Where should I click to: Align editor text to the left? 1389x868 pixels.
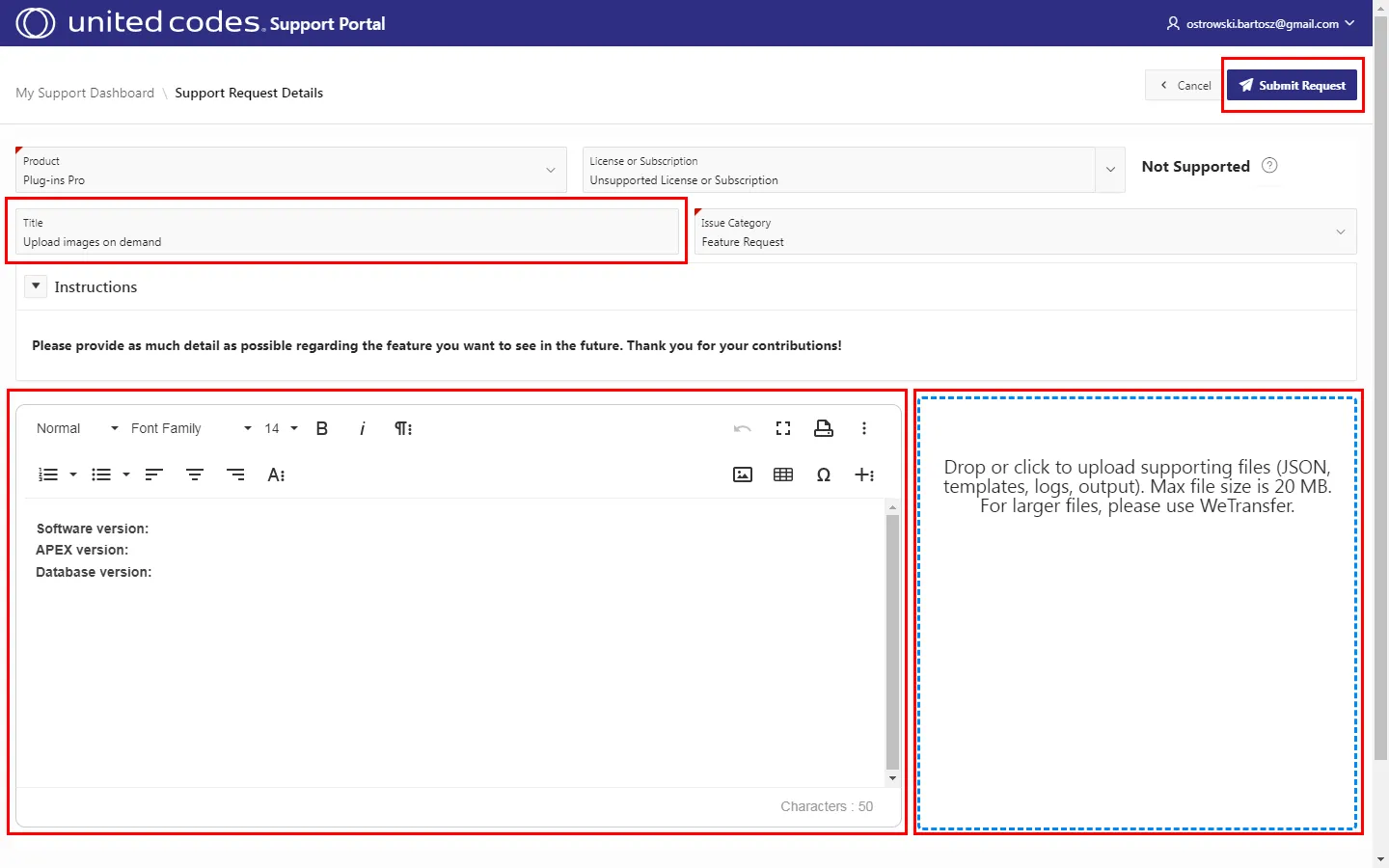pos(154,475)
